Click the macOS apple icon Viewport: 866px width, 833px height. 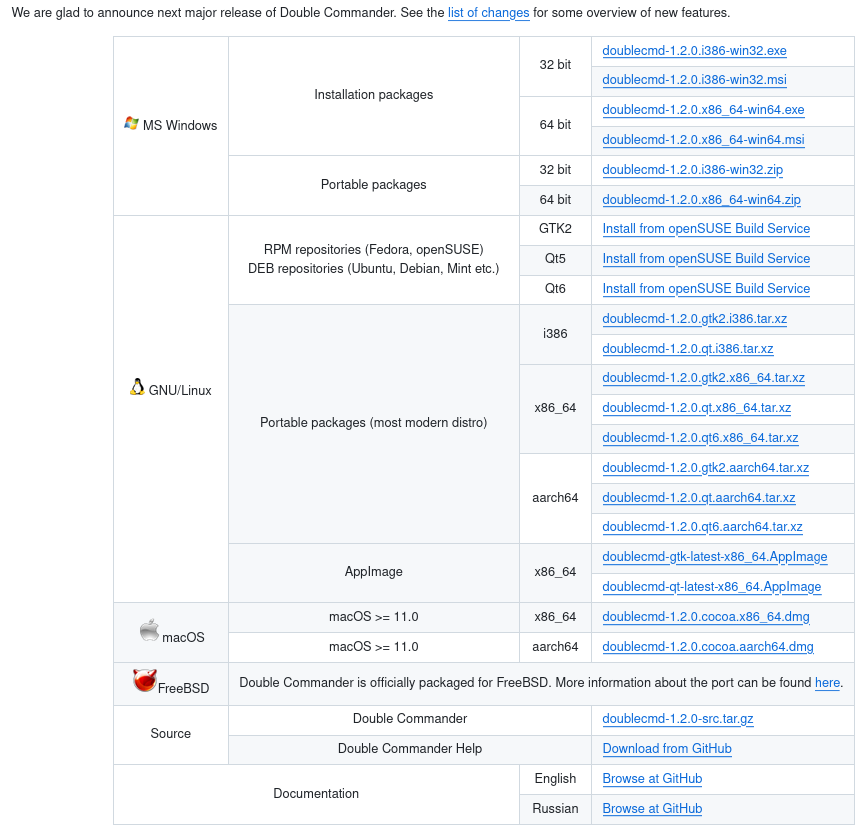coord(149,630)
